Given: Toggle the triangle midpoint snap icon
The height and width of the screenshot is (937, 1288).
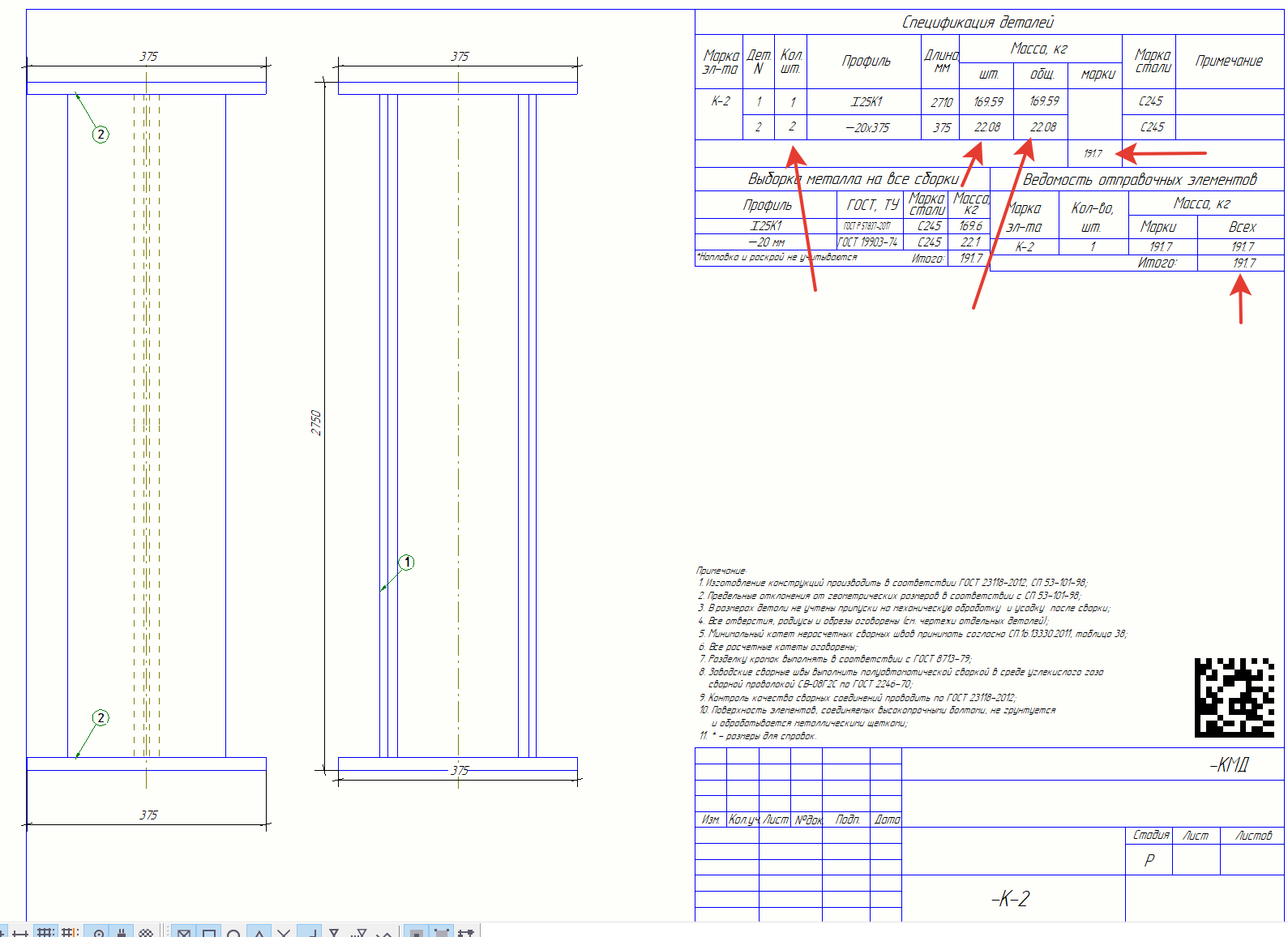Looking at the screenshot, I should coord(259,932).
